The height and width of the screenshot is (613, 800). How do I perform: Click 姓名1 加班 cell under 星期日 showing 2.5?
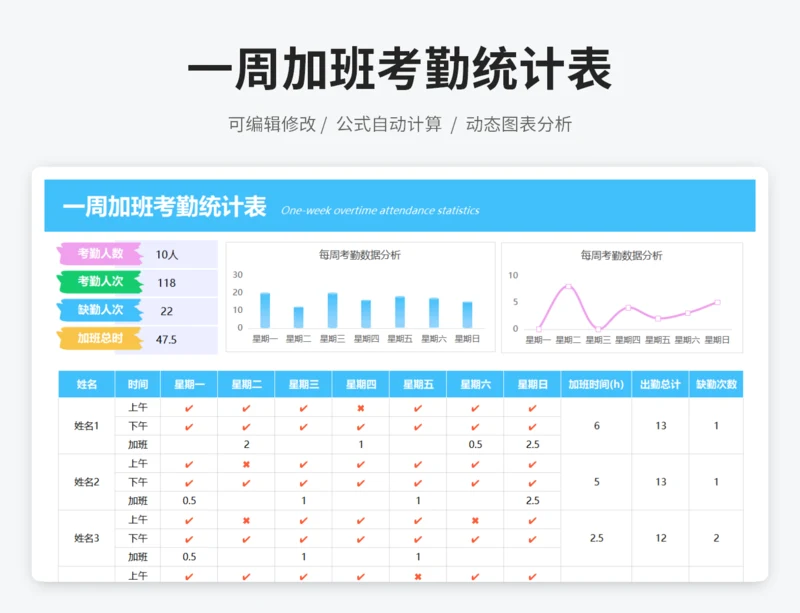[532, 445]
